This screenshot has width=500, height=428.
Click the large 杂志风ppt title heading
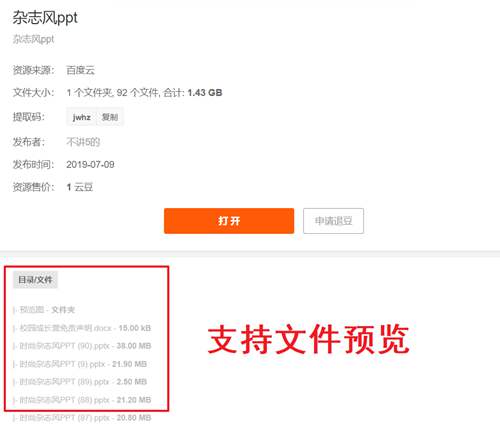click(x=45, y=17)
